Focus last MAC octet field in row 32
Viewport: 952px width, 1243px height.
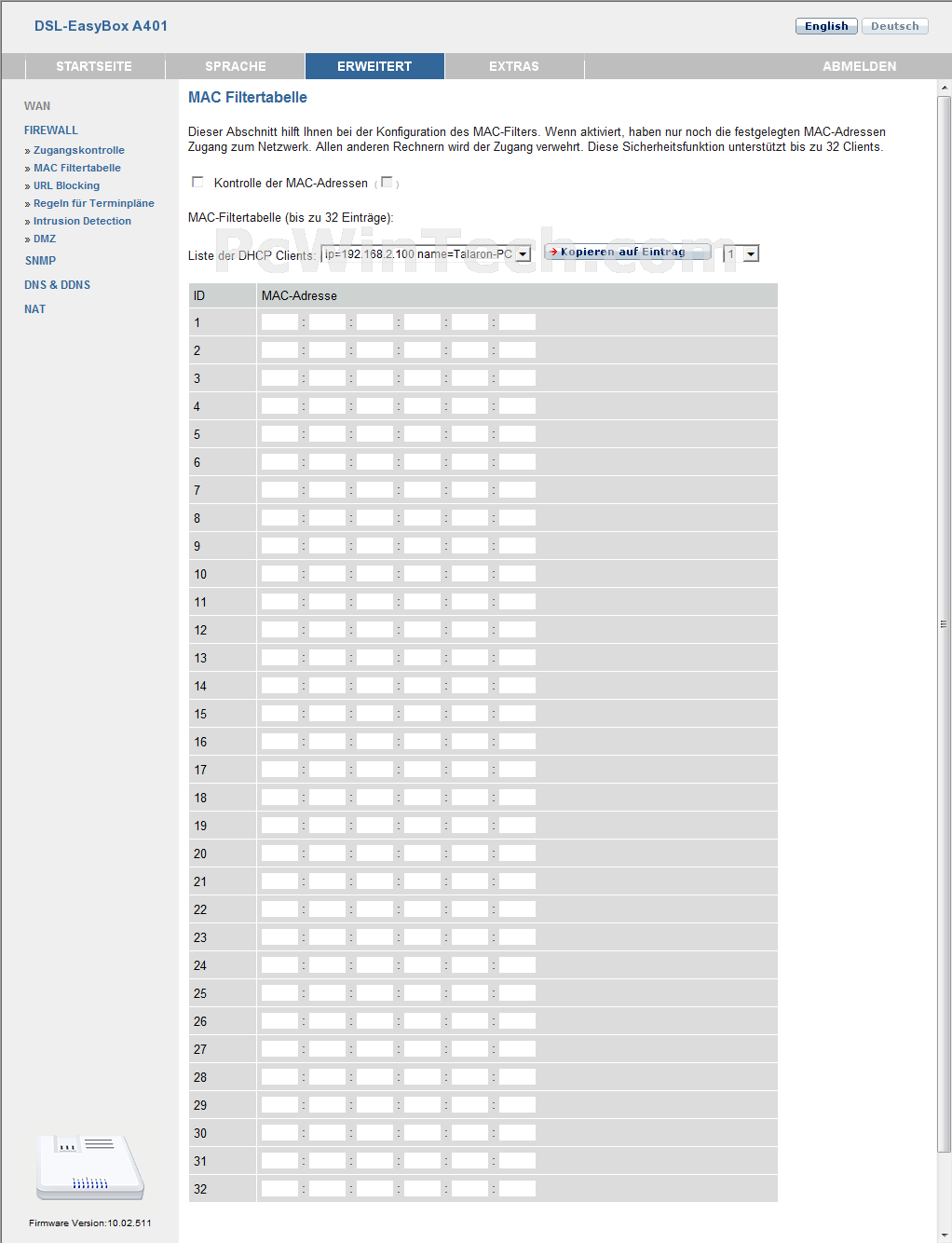[517, 1189]
